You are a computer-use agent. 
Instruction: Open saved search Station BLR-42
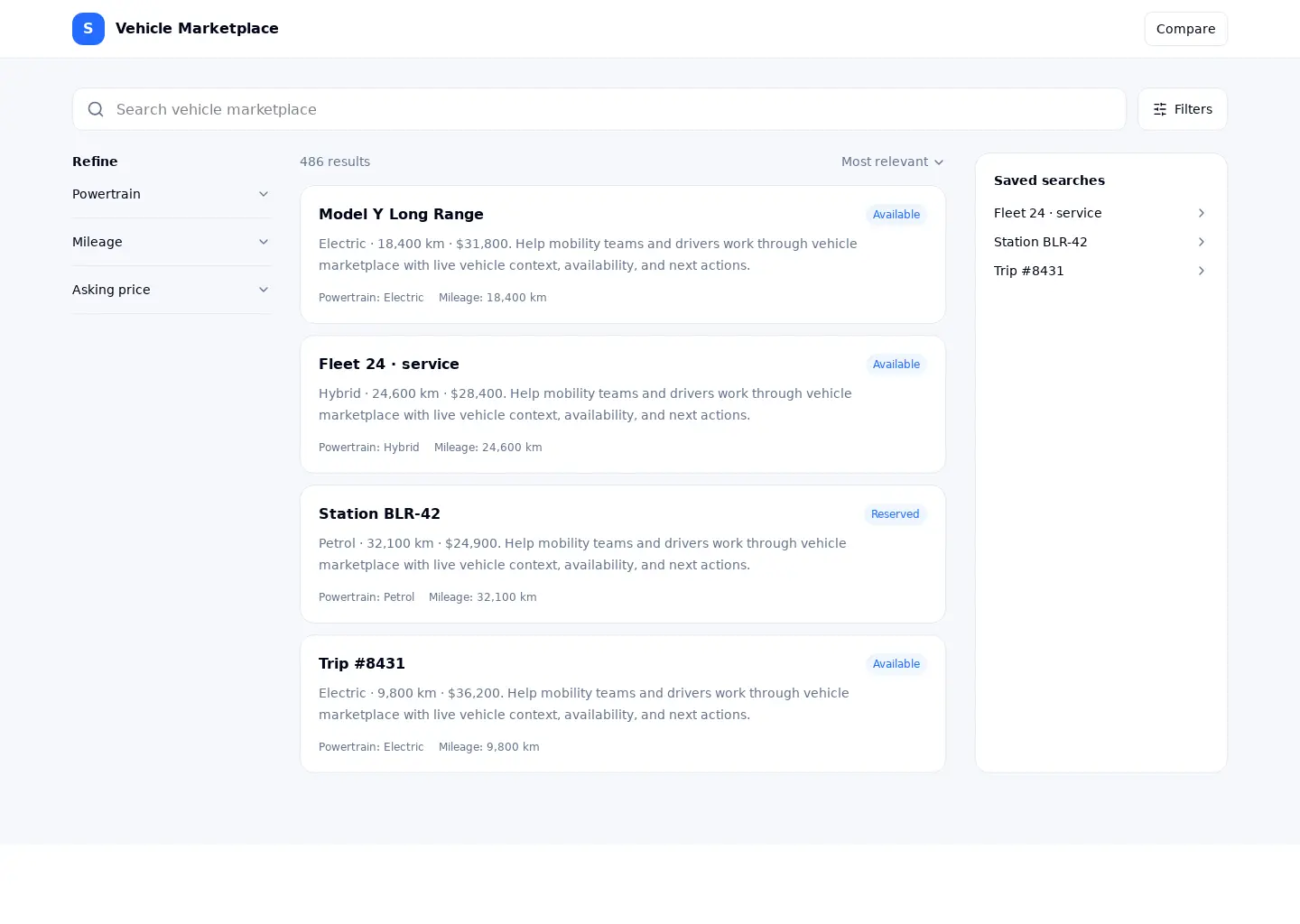[1100, 242]
